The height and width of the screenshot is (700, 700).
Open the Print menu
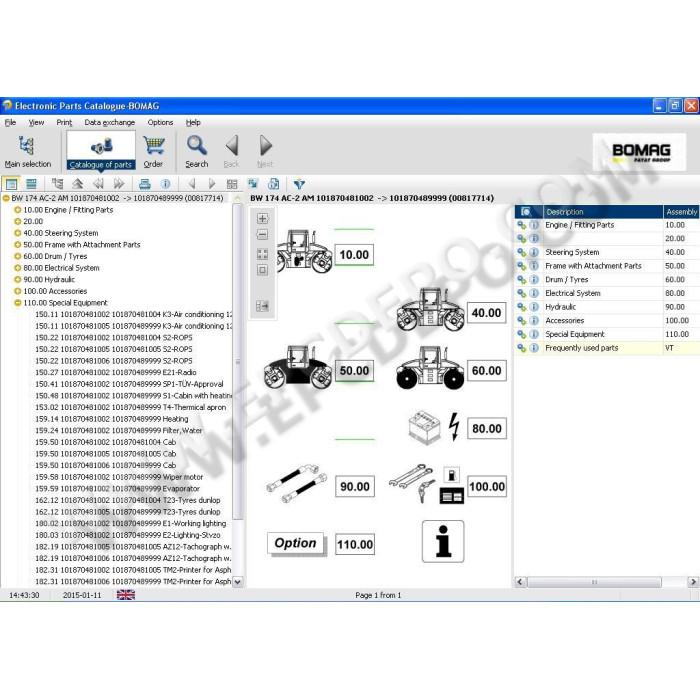tap(64, 122)
